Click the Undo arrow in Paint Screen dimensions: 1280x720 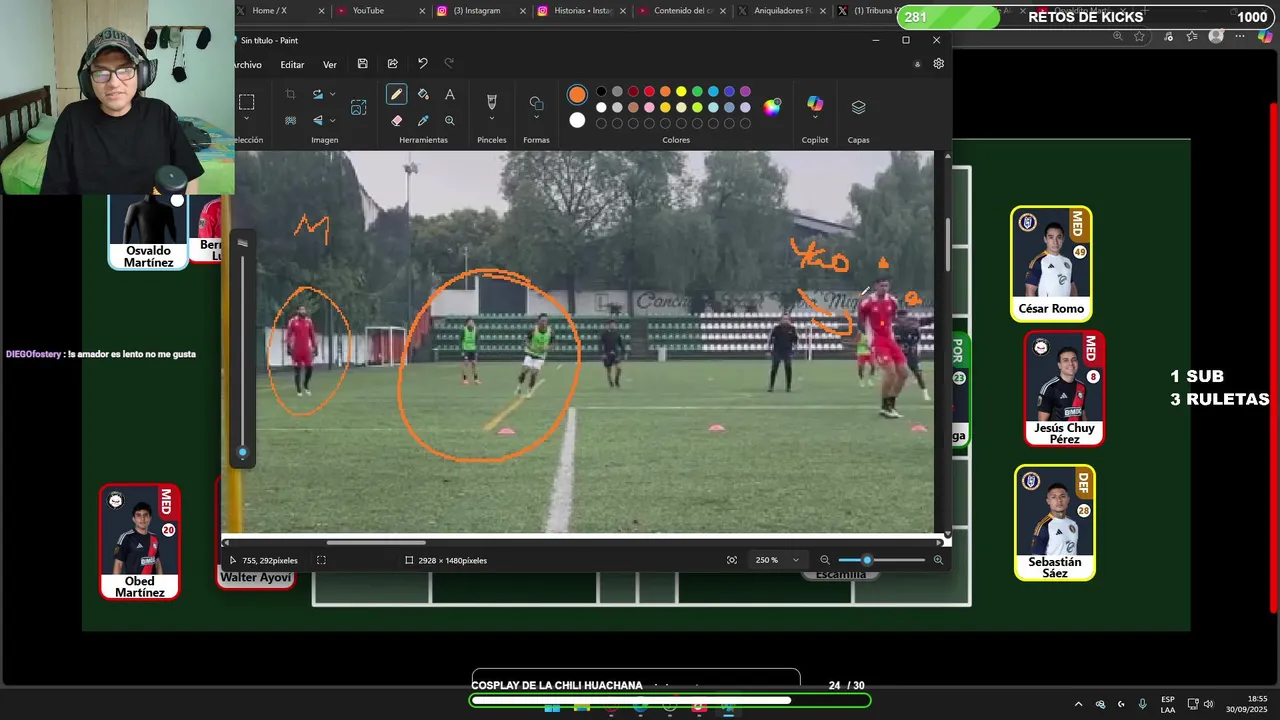(x=422, y=64)
